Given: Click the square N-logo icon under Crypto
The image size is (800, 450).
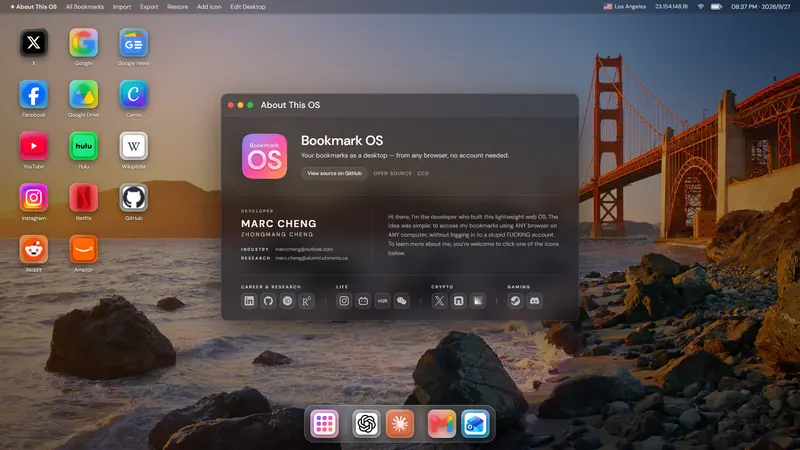Looking at the screenshot, I should click(459, 301).
